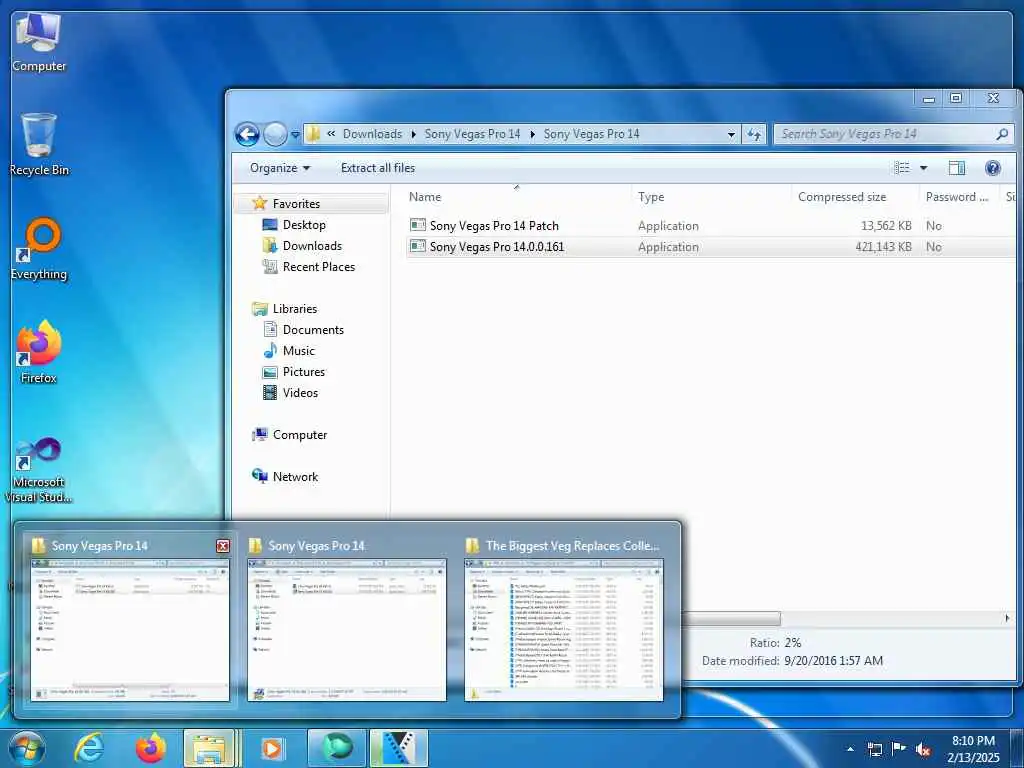The height and width of the screenshot is (768, 1024).
Task: Click the breadcrumb arrow after Downloads
Action: pos(413,134)
